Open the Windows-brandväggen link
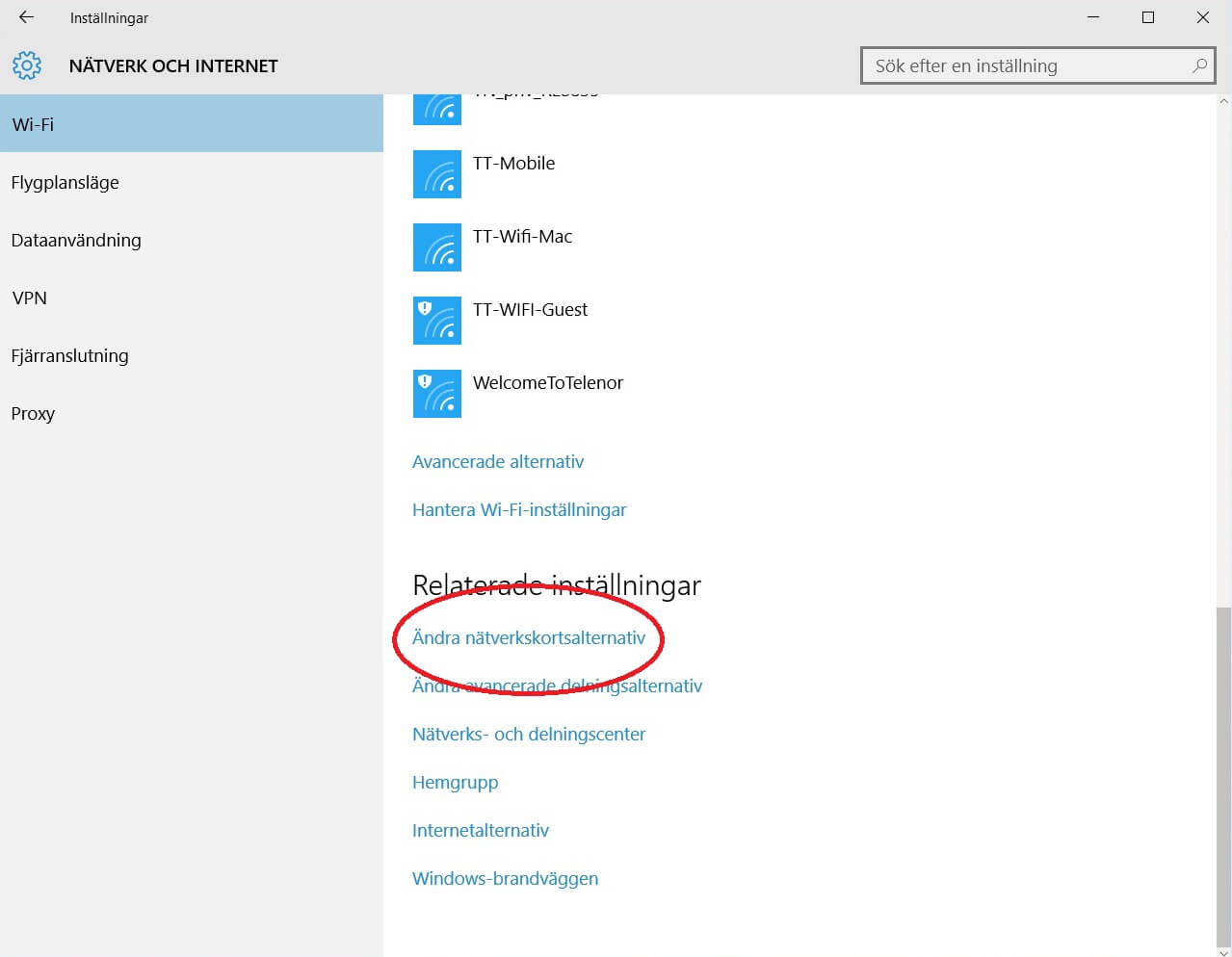The height and width of the screenshot is (957, 1232). (505, 878)
